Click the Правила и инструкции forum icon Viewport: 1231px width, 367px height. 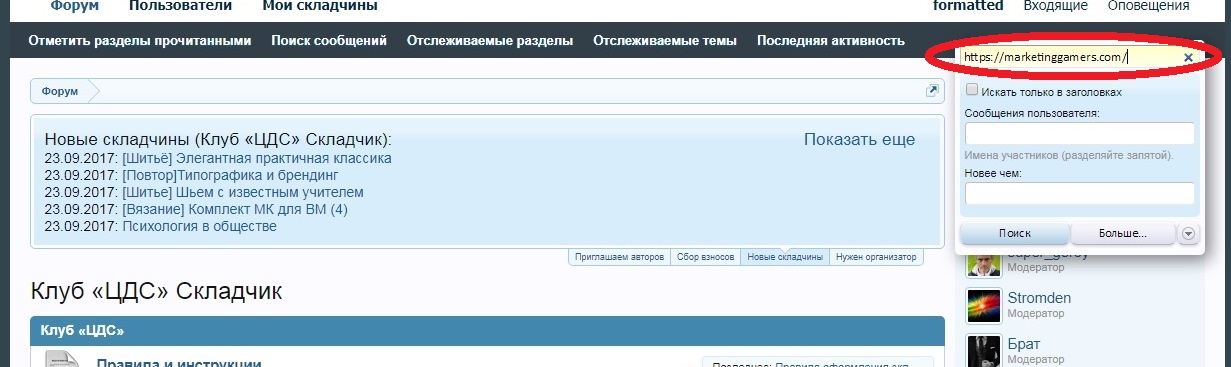[x=60, y=358]
